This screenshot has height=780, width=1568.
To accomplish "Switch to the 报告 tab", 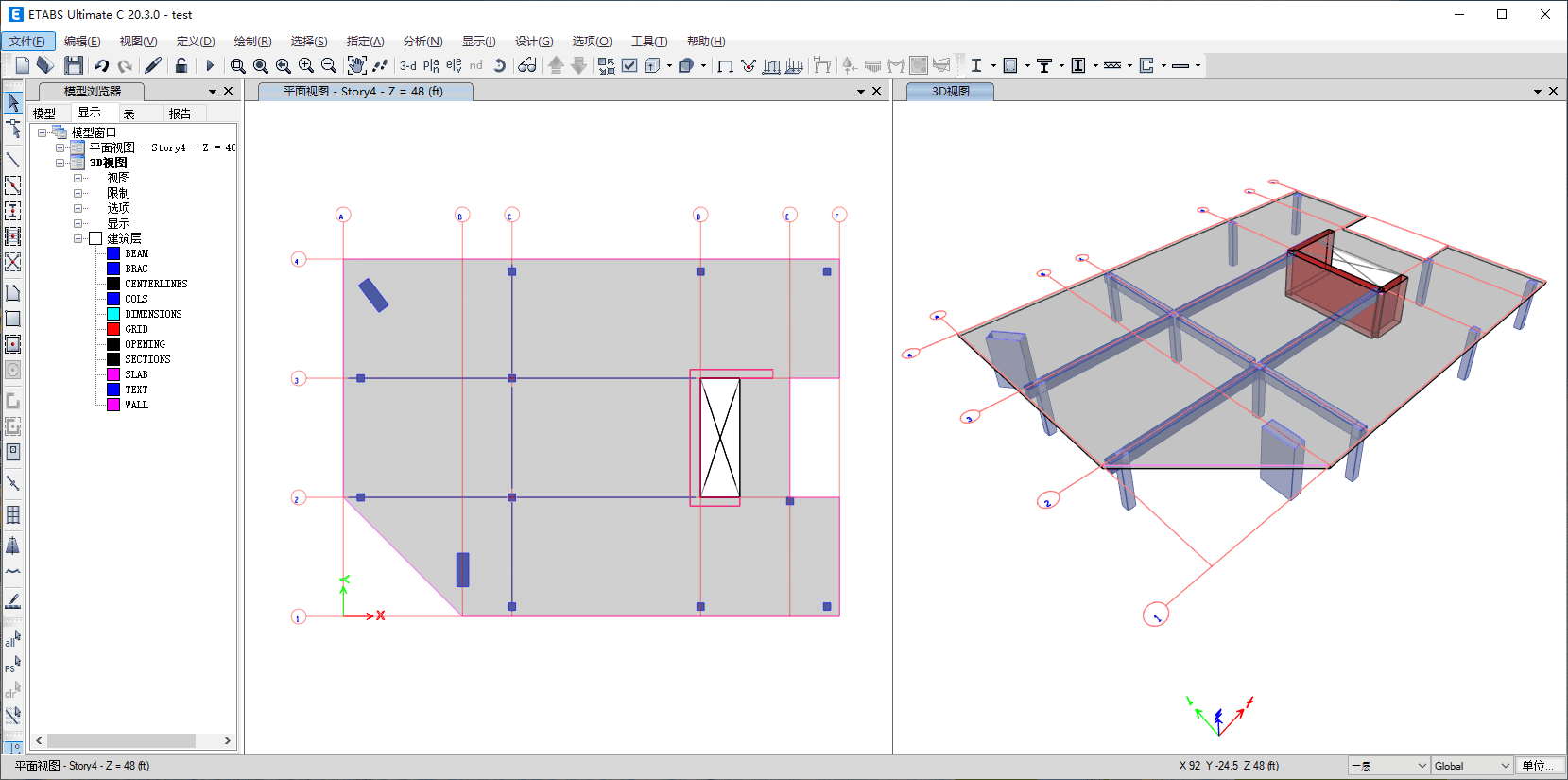I will (180, 113).
